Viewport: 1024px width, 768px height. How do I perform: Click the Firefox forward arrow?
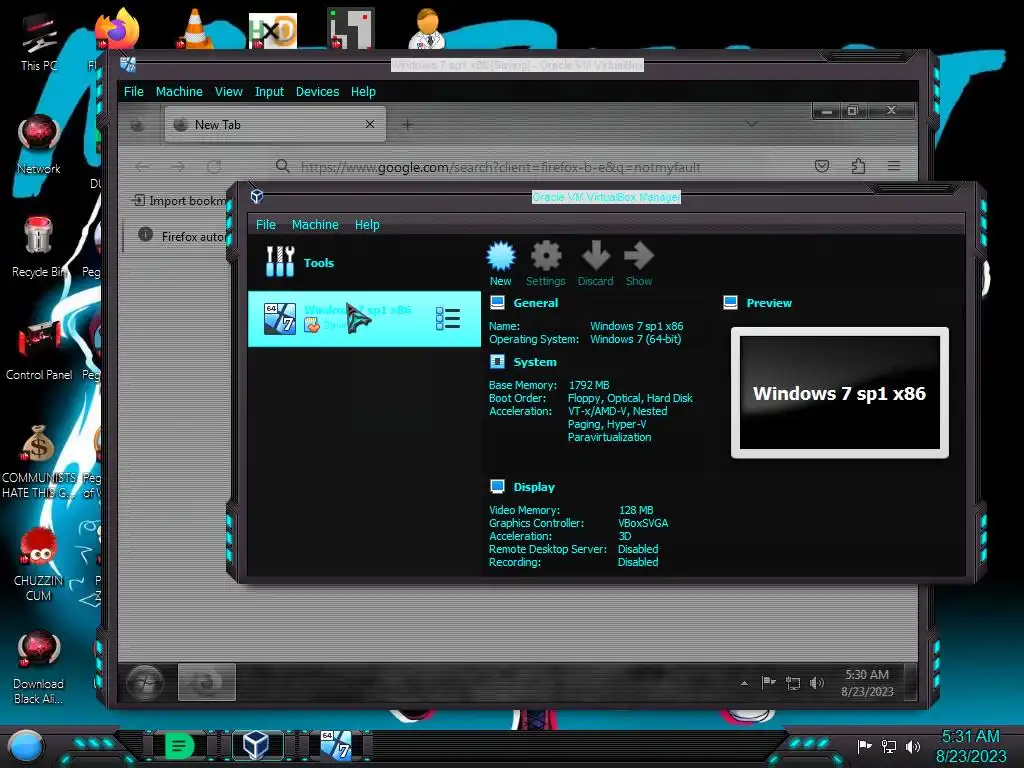tap(178, 167)
